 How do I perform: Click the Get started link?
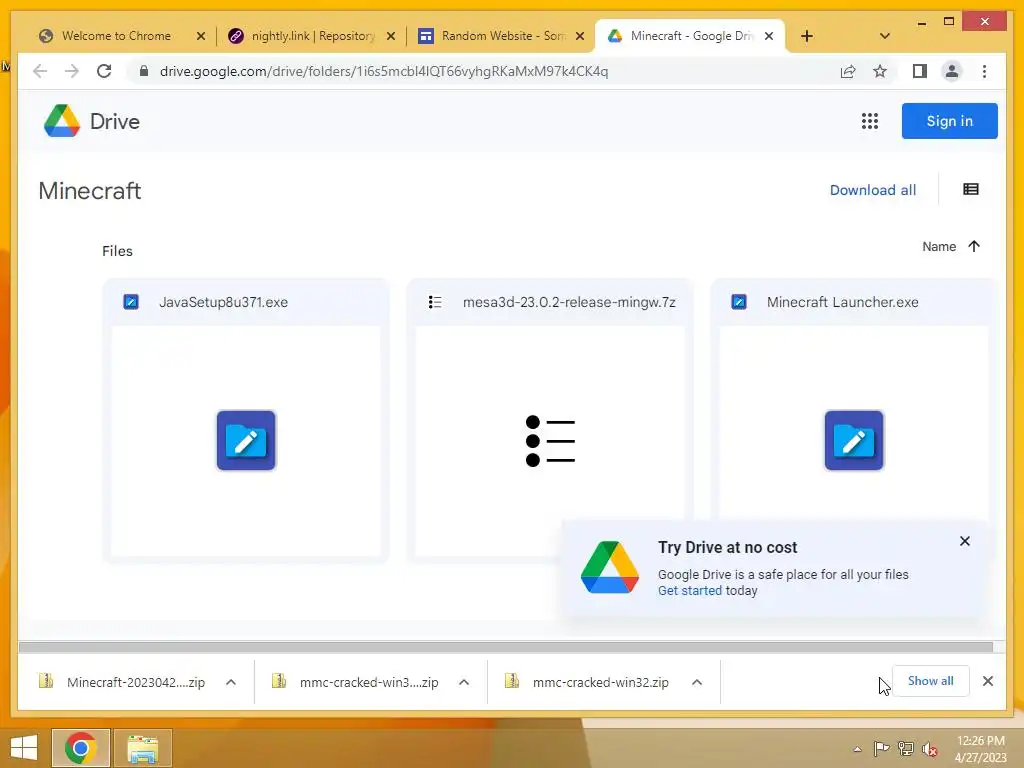690,590
